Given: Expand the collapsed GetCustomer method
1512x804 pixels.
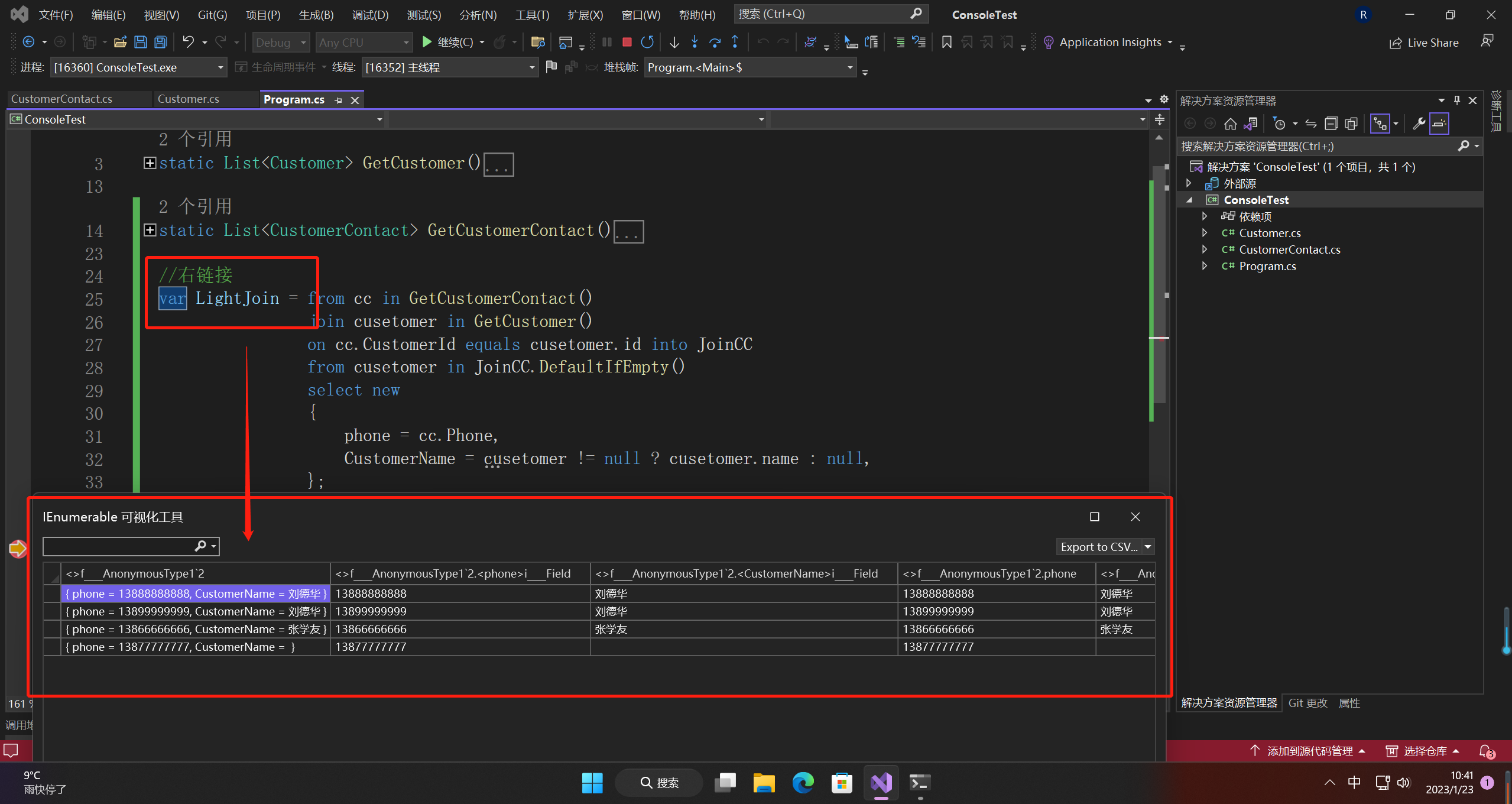Looking at the screenshot, I should click(150, 163).
